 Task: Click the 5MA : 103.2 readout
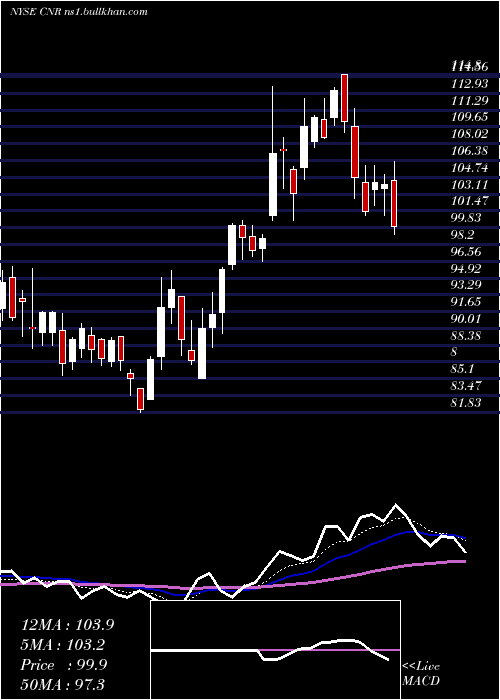point(63,645)
